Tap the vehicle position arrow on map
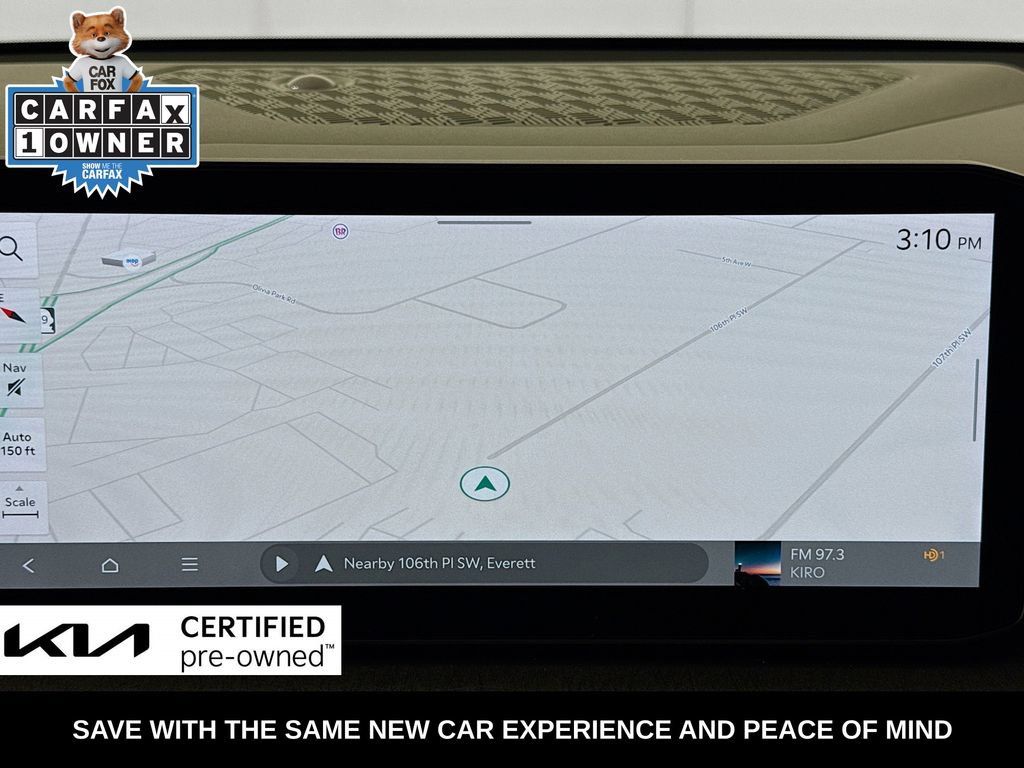 coord(485,484)
